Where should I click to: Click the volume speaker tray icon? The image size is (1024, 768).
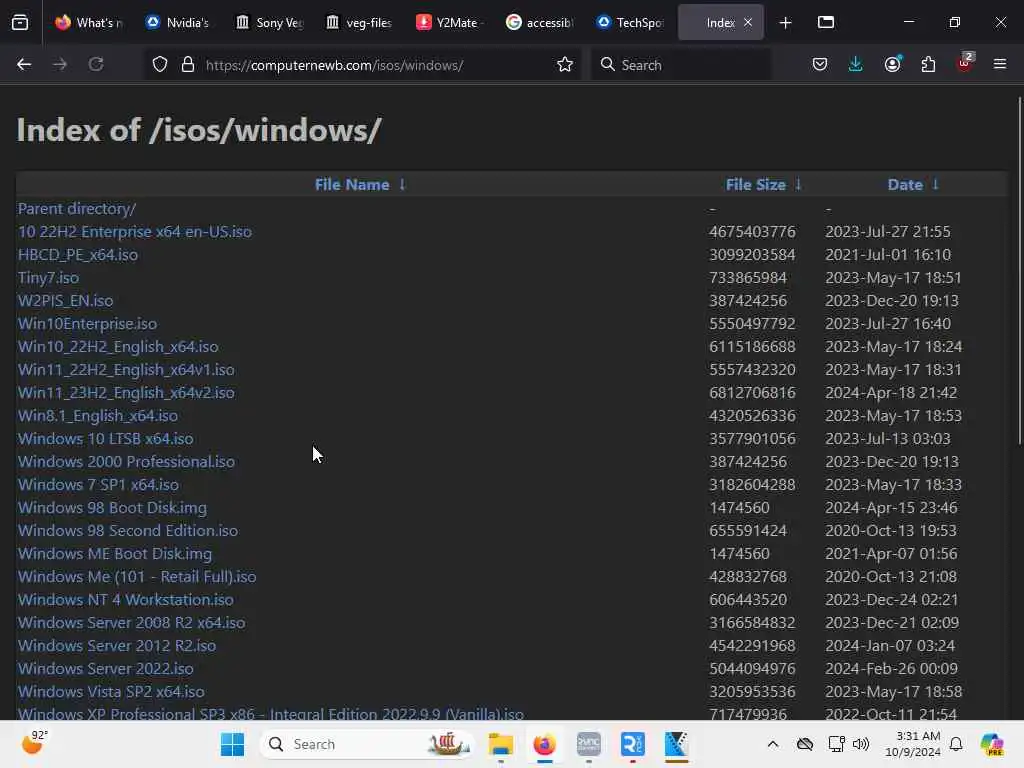point(861,744)
